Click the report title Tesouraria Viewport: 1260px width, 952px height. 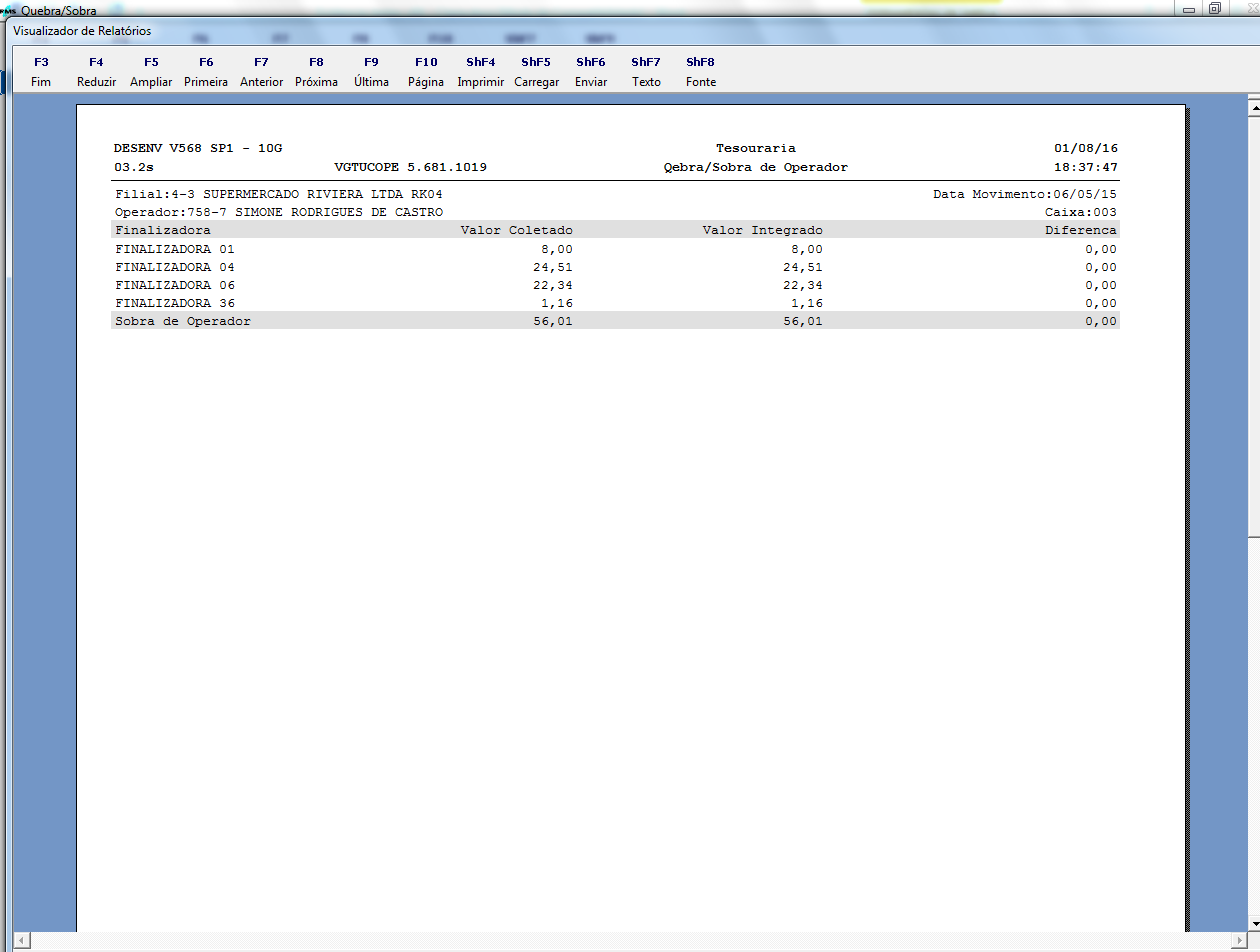click(x=756, y=148)
